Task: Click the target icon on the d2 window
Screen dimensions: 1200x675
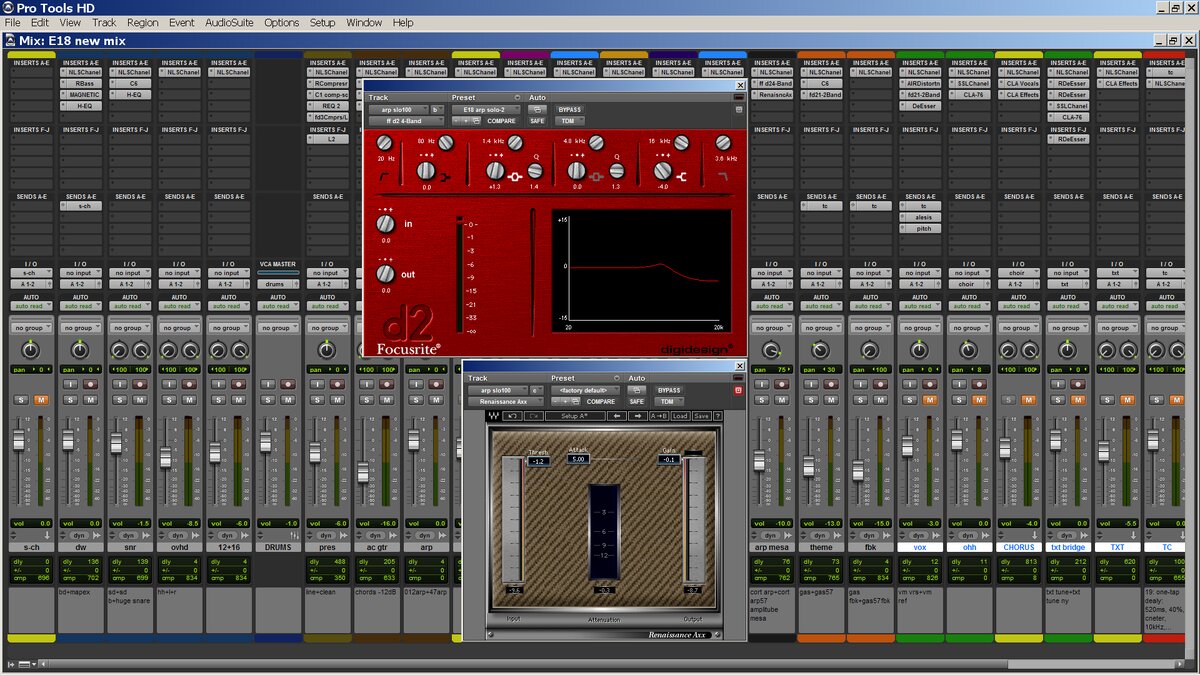Action: 739,109
